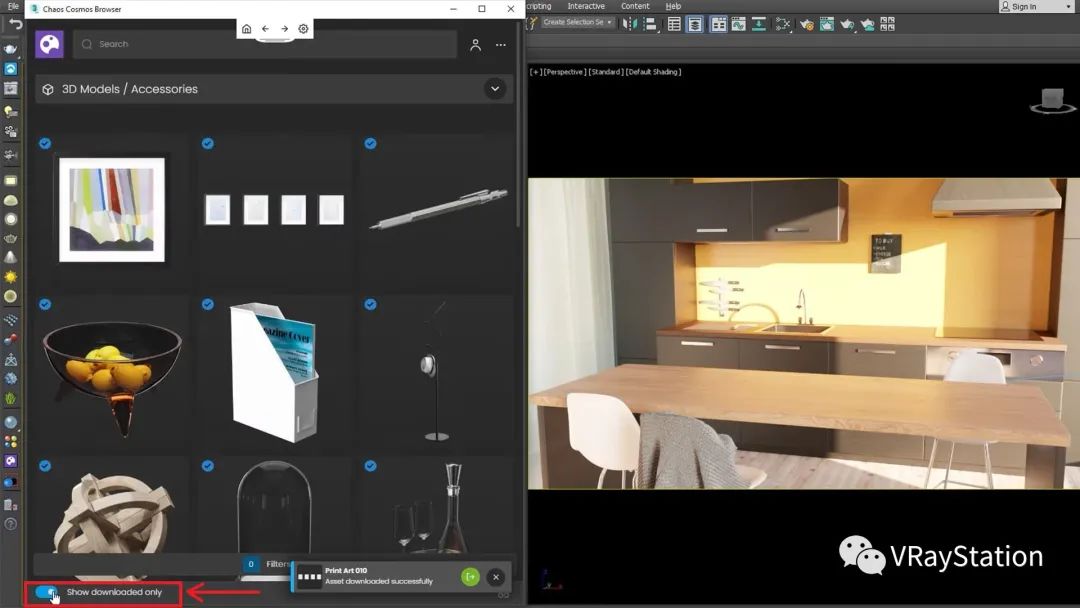
Task: Open Mirror tool in main toolbar
Action: click(630, 24)
